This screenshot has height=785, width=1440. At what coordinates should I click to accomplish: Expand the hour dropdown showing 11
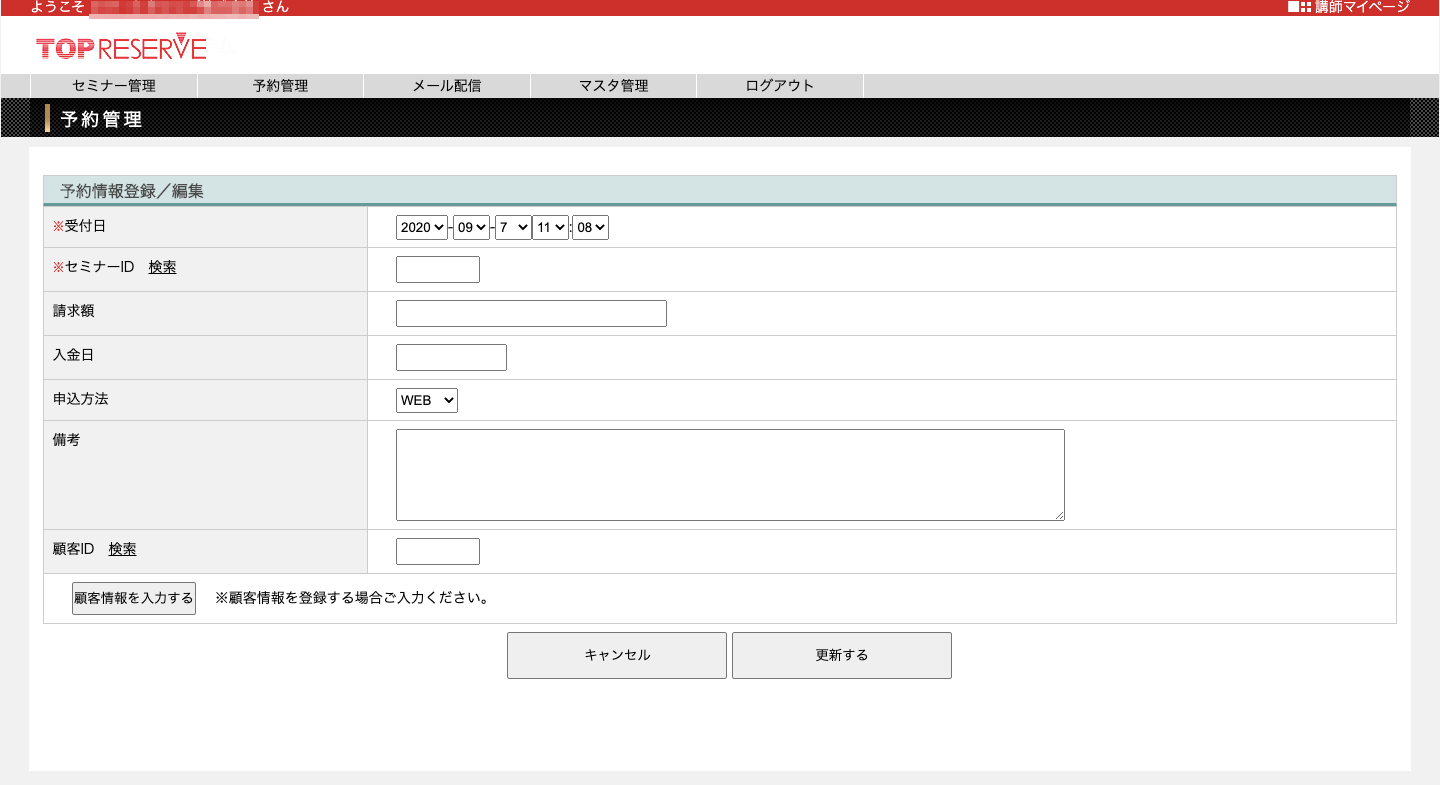coord(550,228)
